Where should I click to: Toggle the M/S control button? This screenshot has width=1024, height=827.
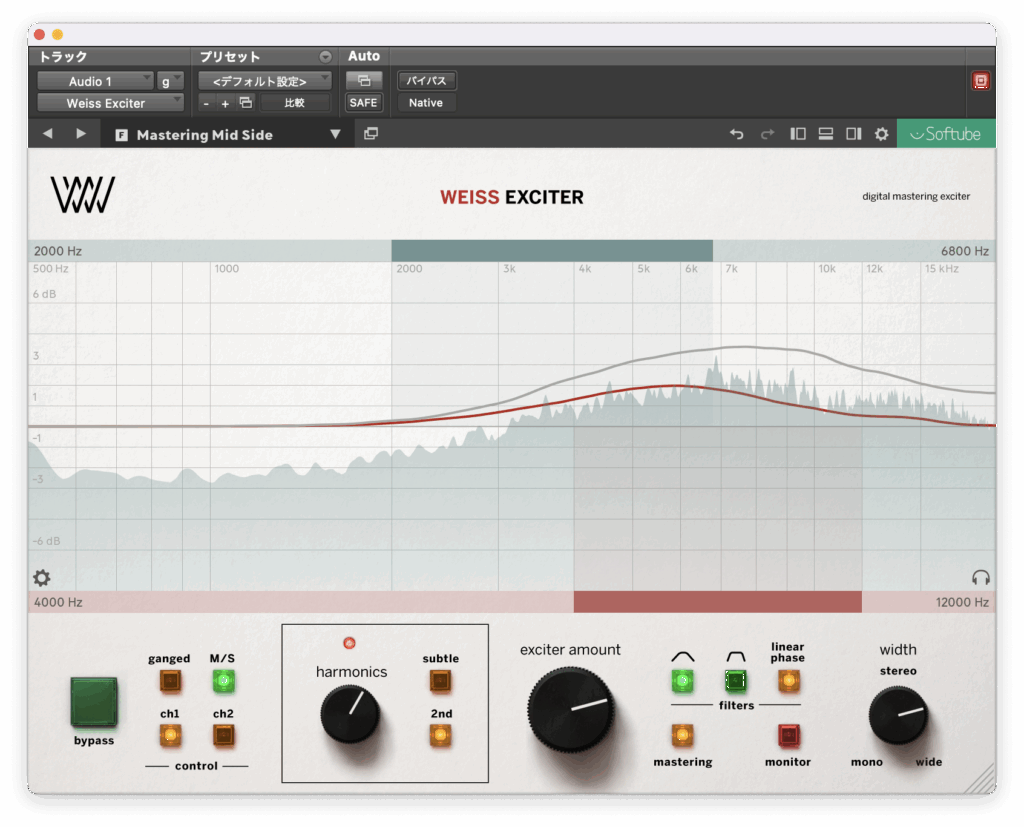click(x=223, y=681)
